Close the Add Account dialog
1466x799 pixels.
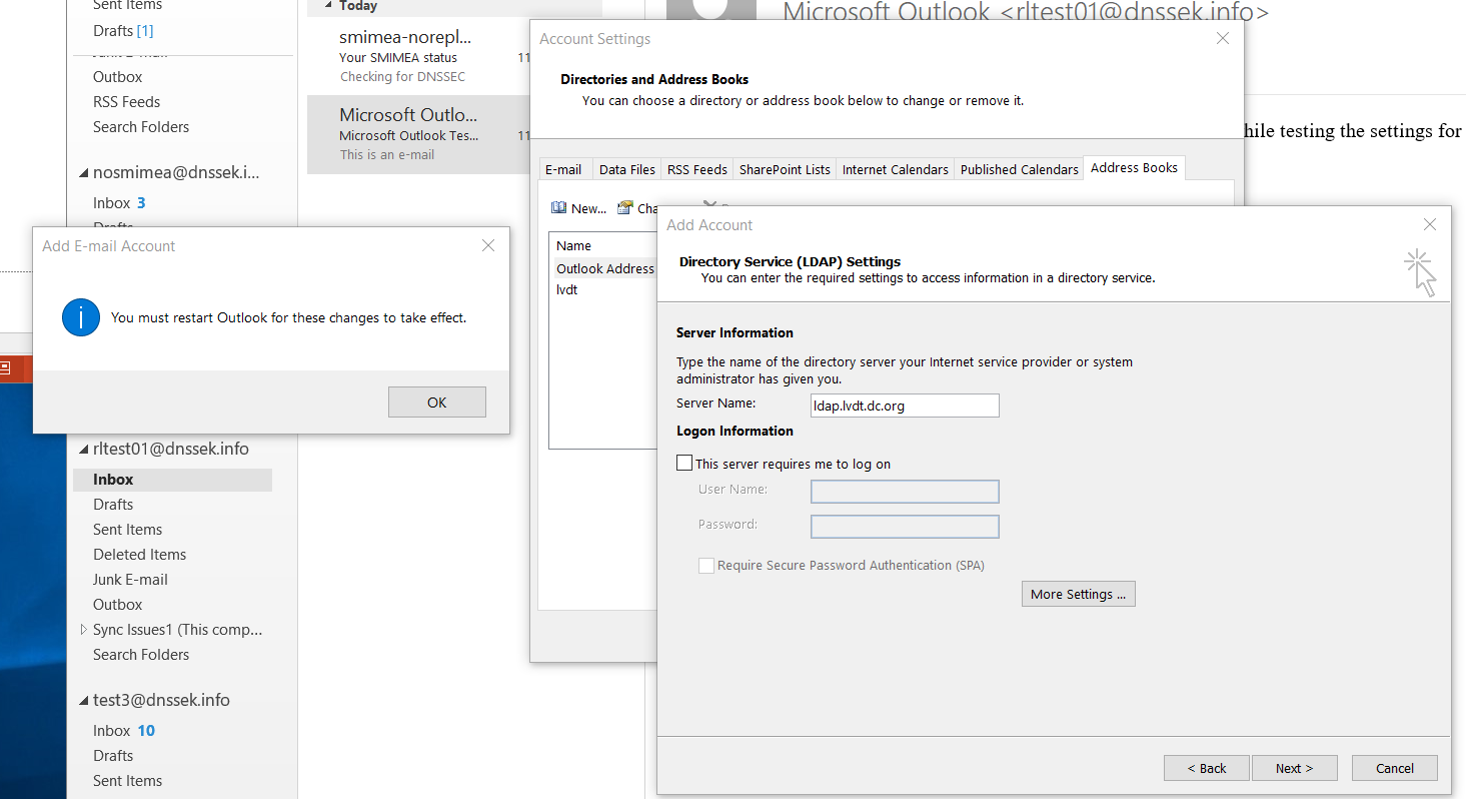pyautogui.click(x=1430, y=224)
